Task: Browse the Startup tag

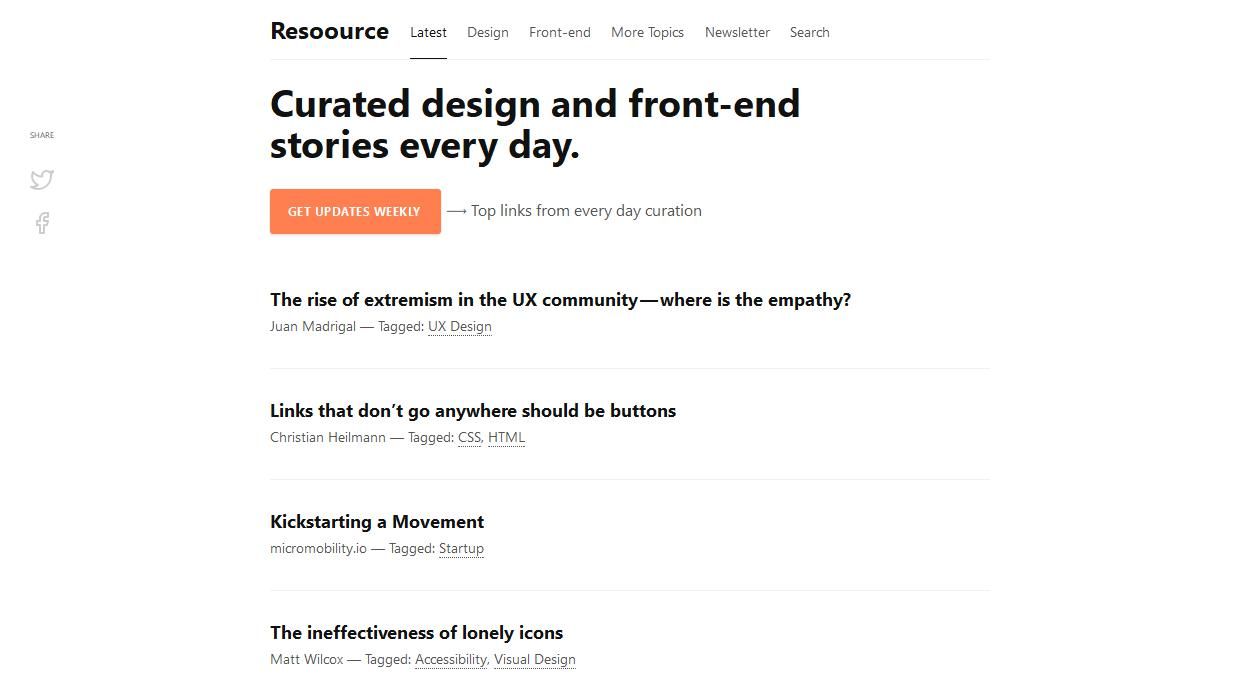Action: pyautogui.click(x=461, y=548)
